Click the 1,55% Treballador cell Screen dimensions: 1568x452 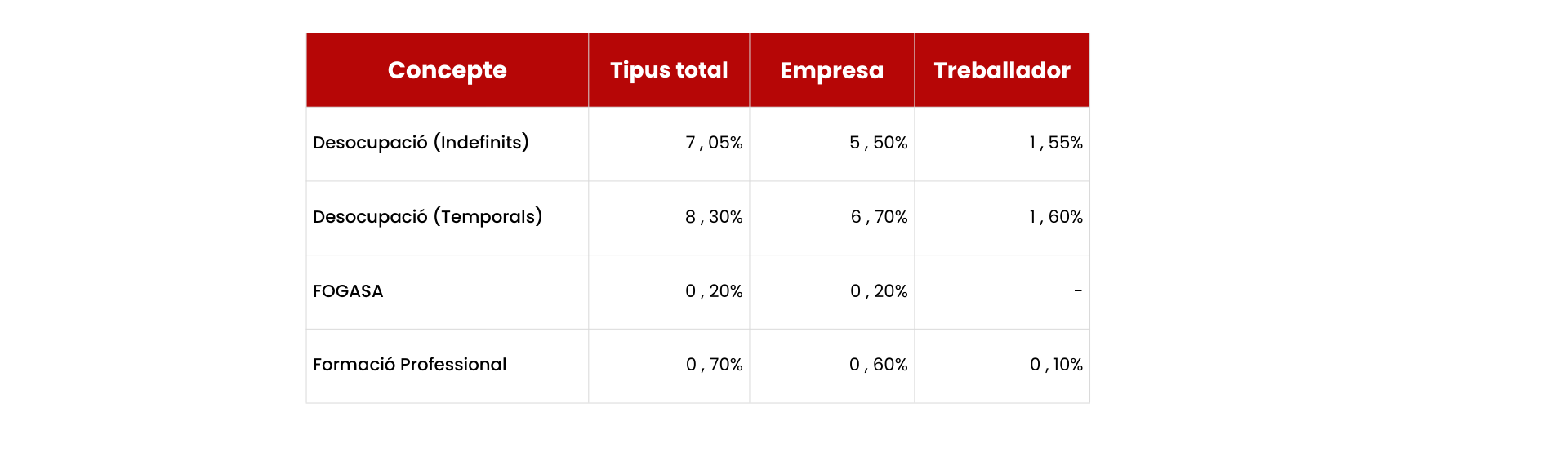point(1055,143)
